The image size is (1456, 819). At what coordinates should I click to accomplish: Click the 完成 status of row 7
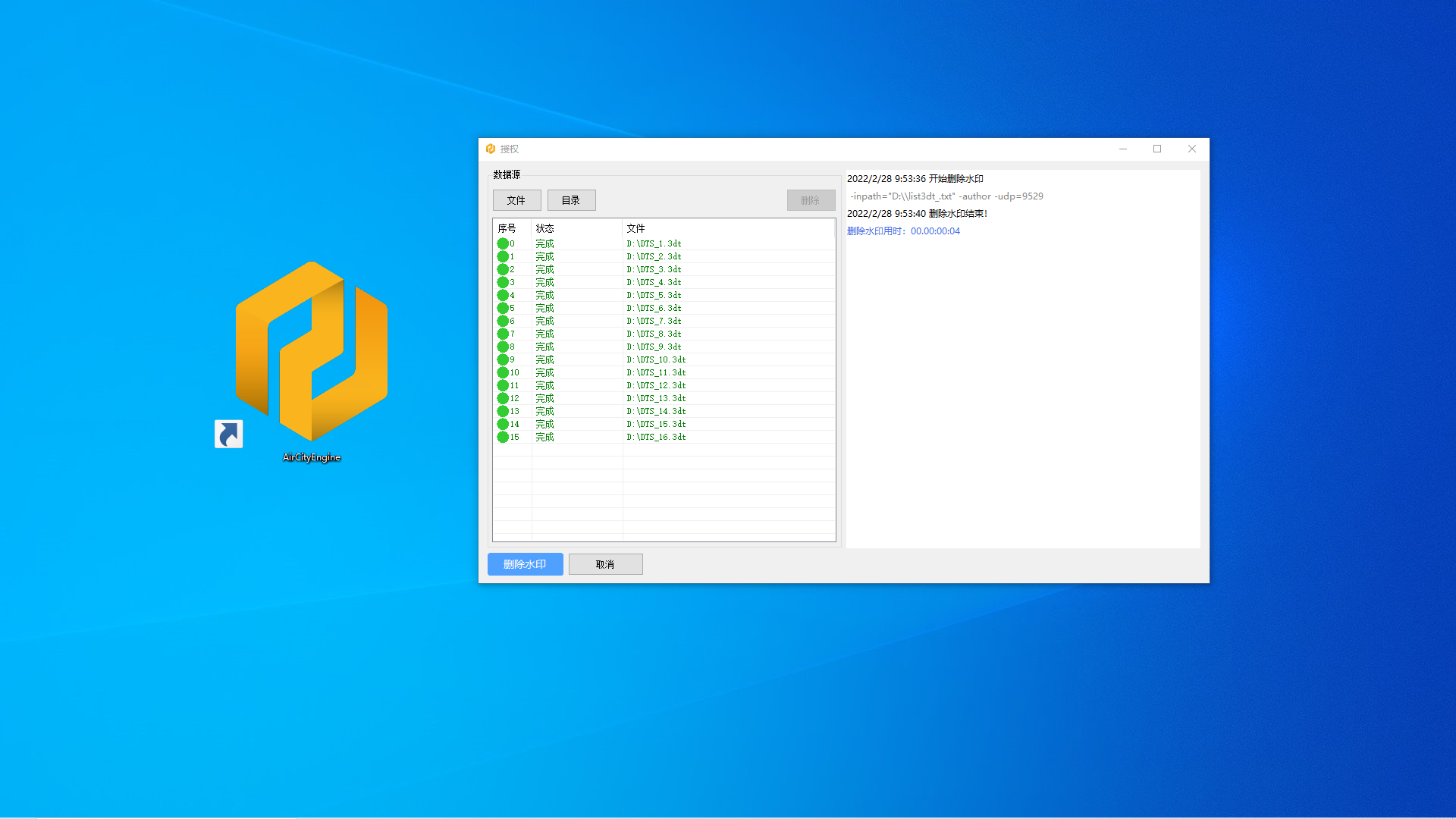(544, 334)
